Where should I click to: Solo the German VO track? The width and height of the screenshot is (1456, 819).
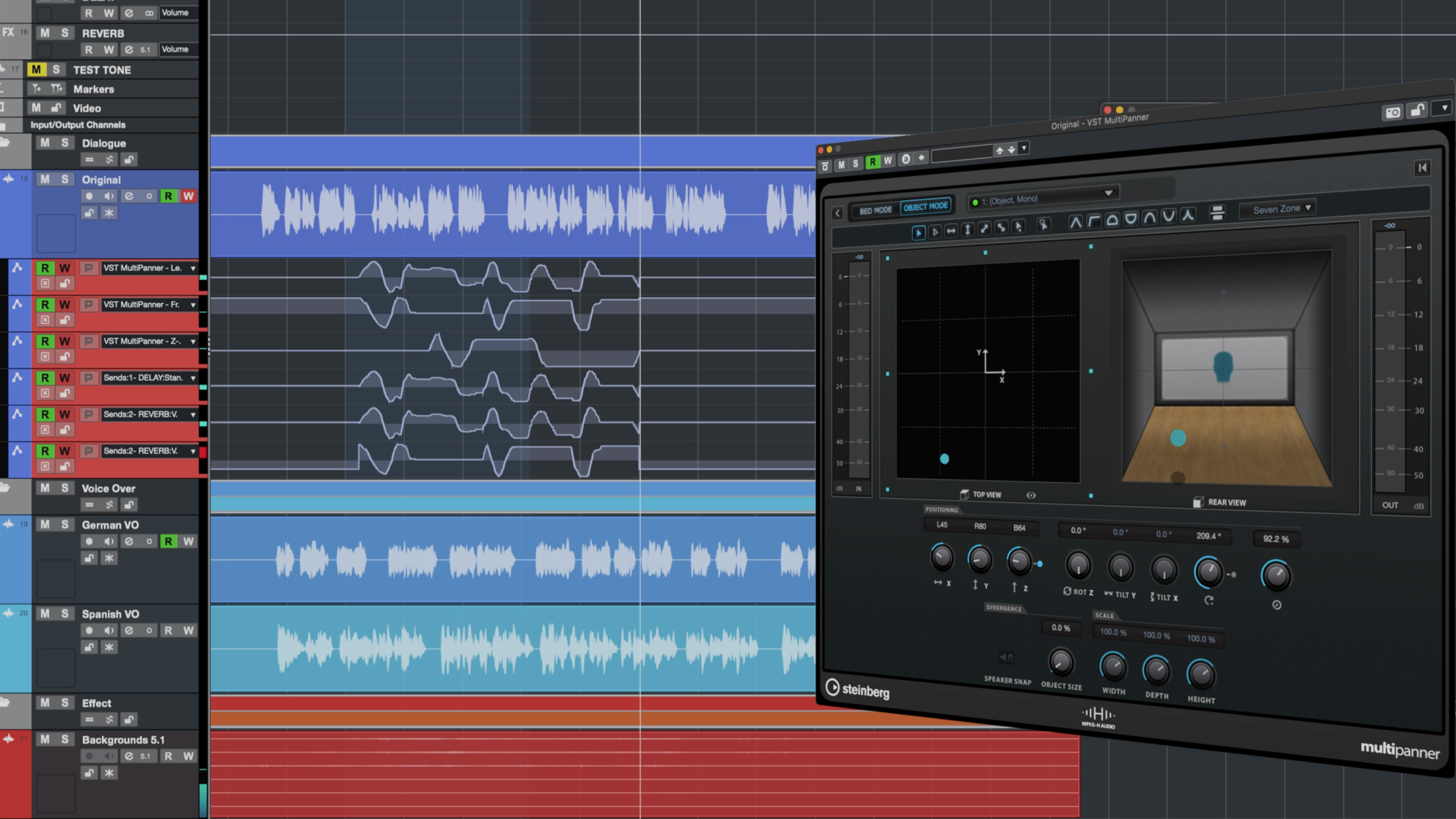64,525
